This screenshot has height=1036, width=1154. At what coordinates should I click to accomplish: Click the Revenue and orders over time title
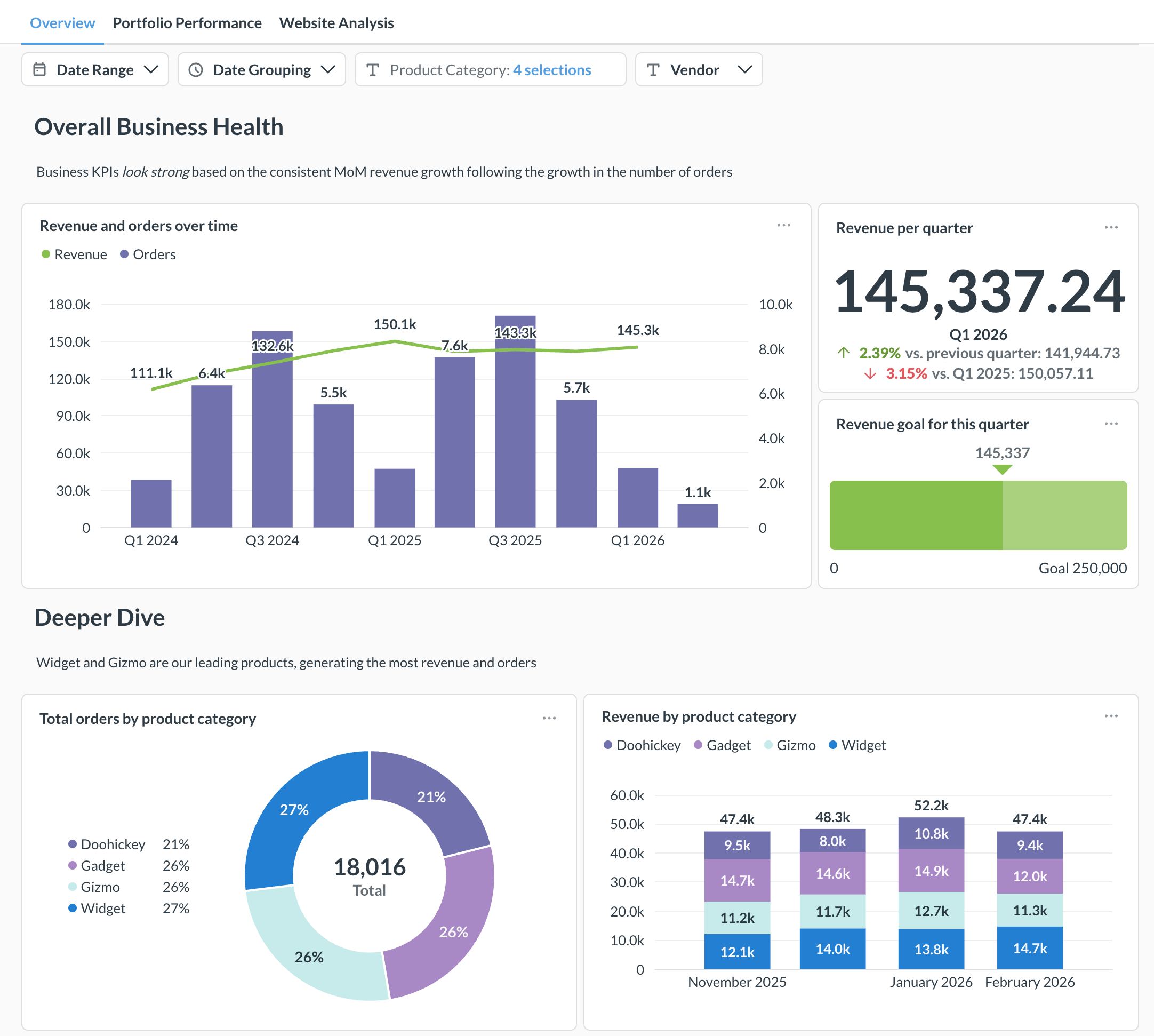click(x=139, y=226)
